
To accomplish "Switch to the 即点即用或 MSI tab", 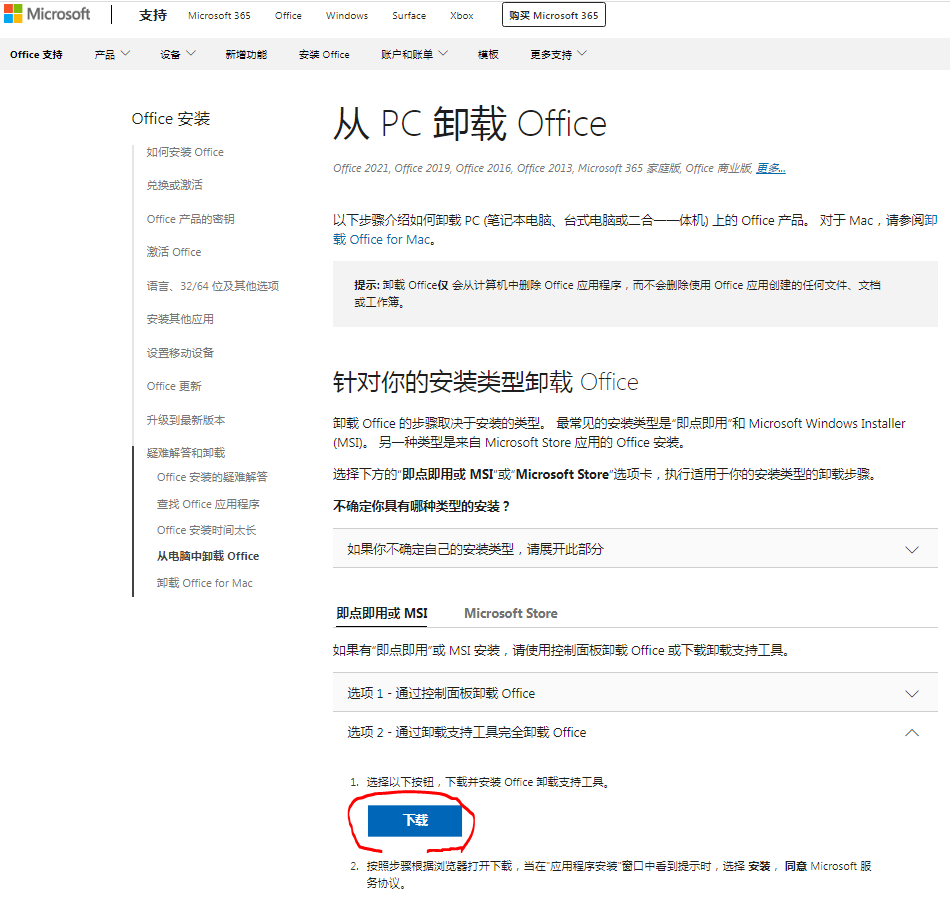I will 382,613.
